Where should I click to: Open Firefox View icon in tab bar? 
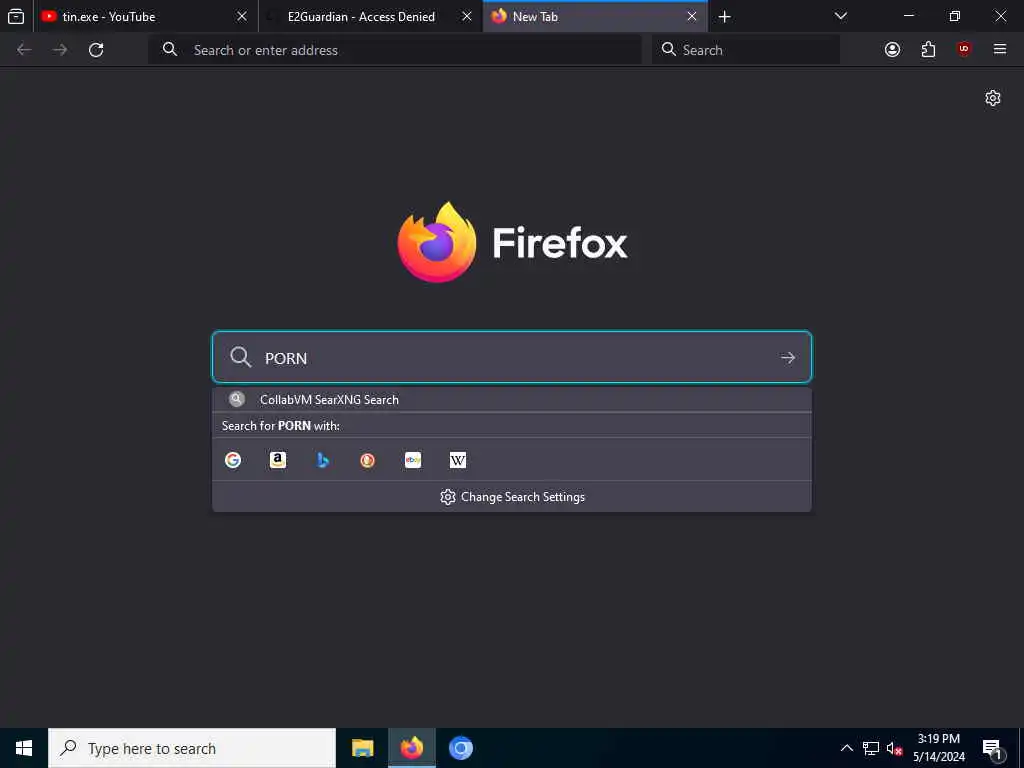point(16,16)
